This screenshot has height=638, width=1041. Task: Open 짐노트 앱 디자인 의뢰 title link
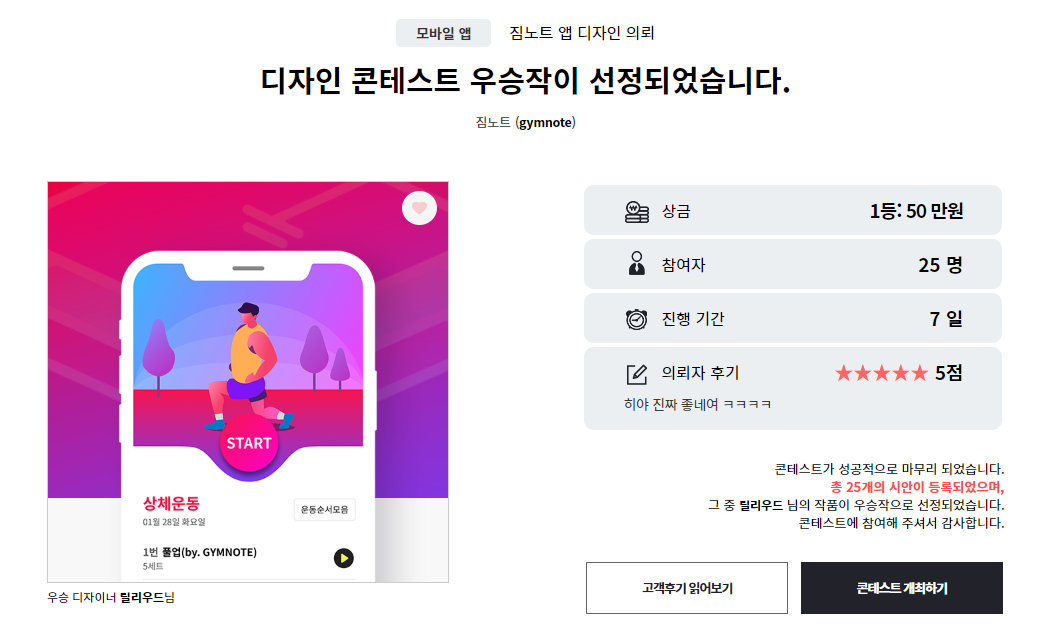[x=582, y=33]
